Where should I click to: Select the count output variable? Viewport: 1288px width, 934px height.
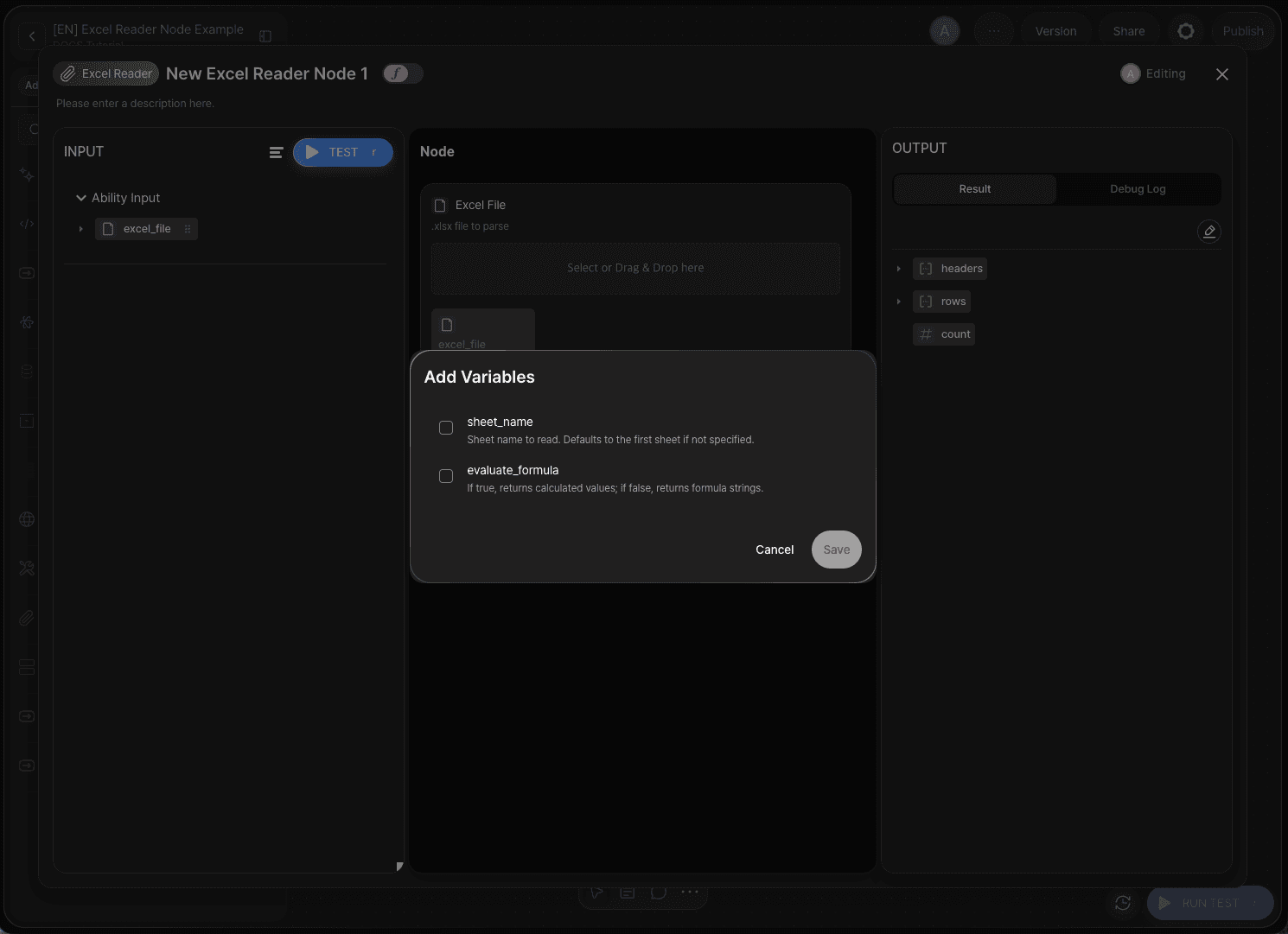click(x=944, y=334)
